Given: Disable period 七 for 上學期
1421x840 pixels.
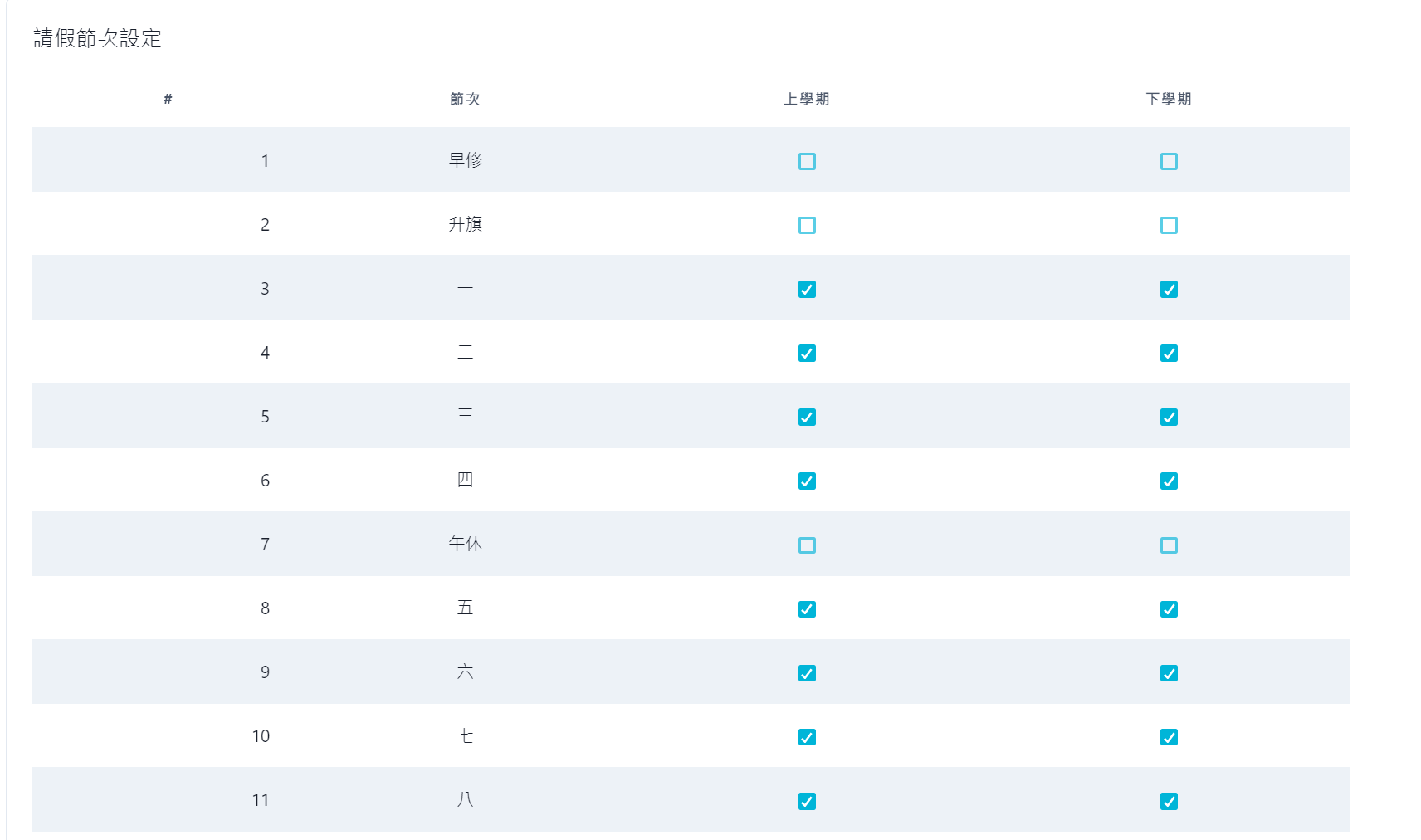Looking at the screenshot, I should click(x=807, y=736).
